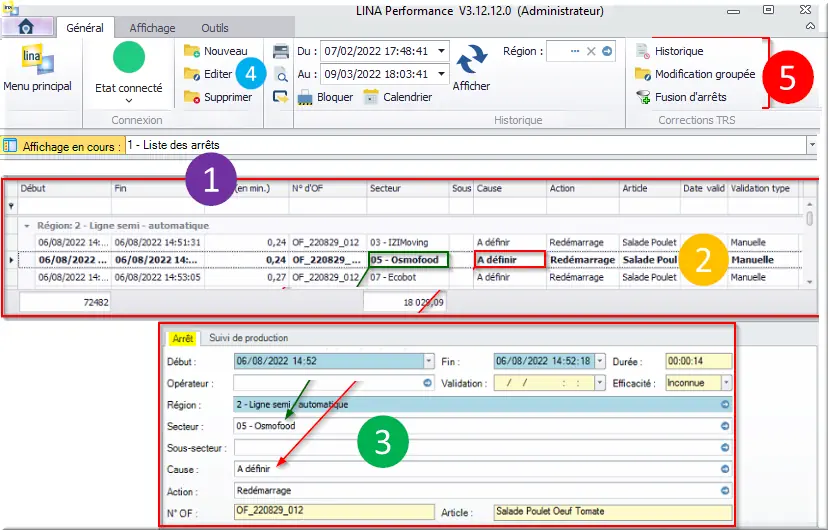Expand the Etat connecté chevron
This screenshot has width=828, height=530.
coord(129,101)
